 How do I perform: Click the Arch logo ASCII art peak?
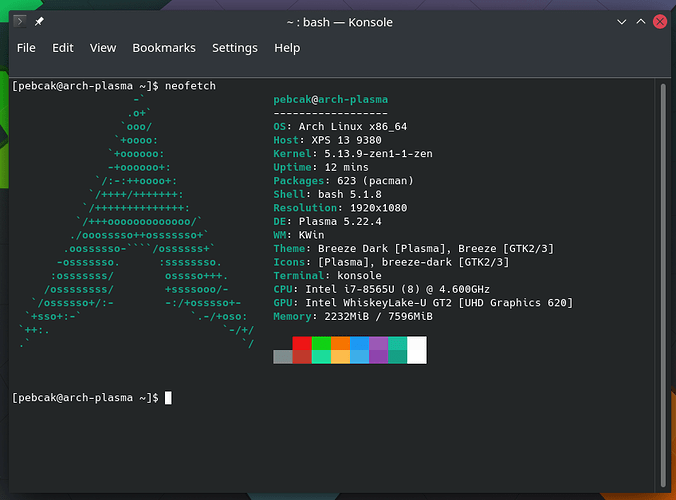pos(138,100)
